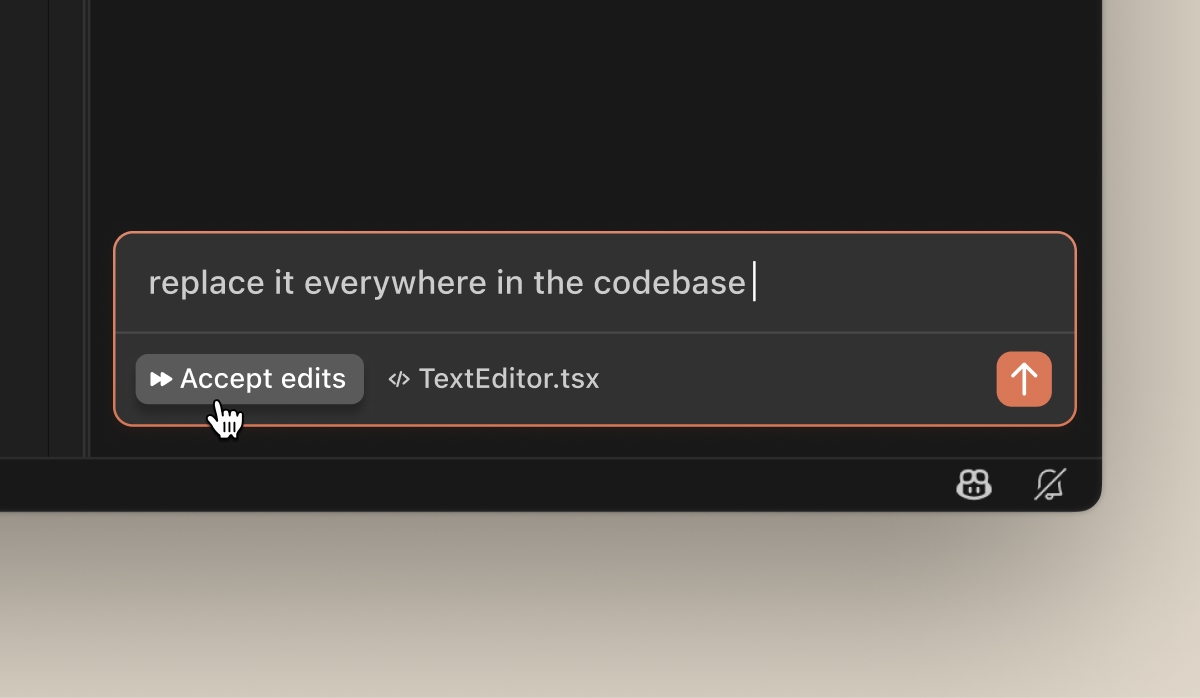Click the code brackets icon before TextEditor.tsx

pyautogui.click(x=399, y=379)
